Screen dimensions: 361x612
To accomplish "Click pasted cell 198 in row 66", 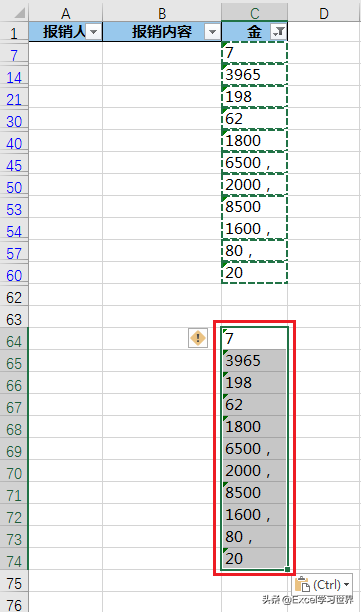I will point(254,382).
